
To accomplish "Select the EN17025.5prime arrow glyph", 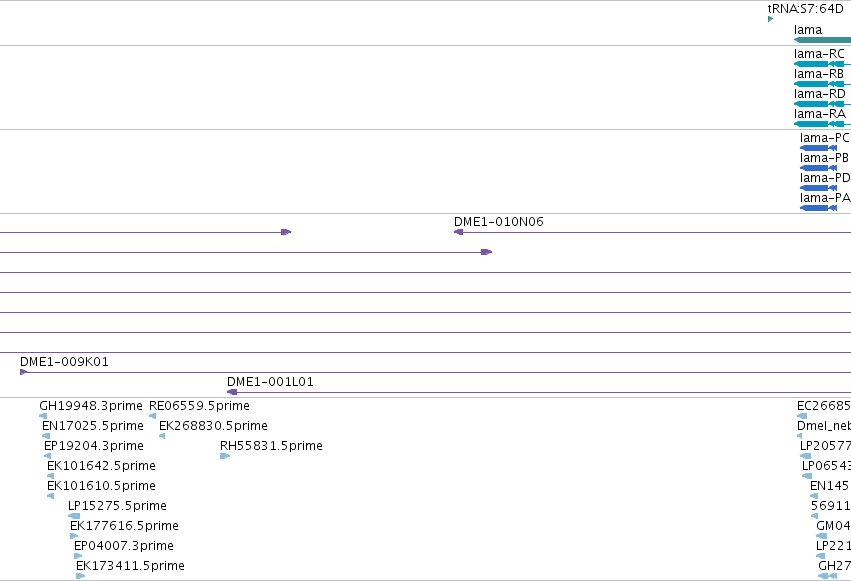I will 46,436.
